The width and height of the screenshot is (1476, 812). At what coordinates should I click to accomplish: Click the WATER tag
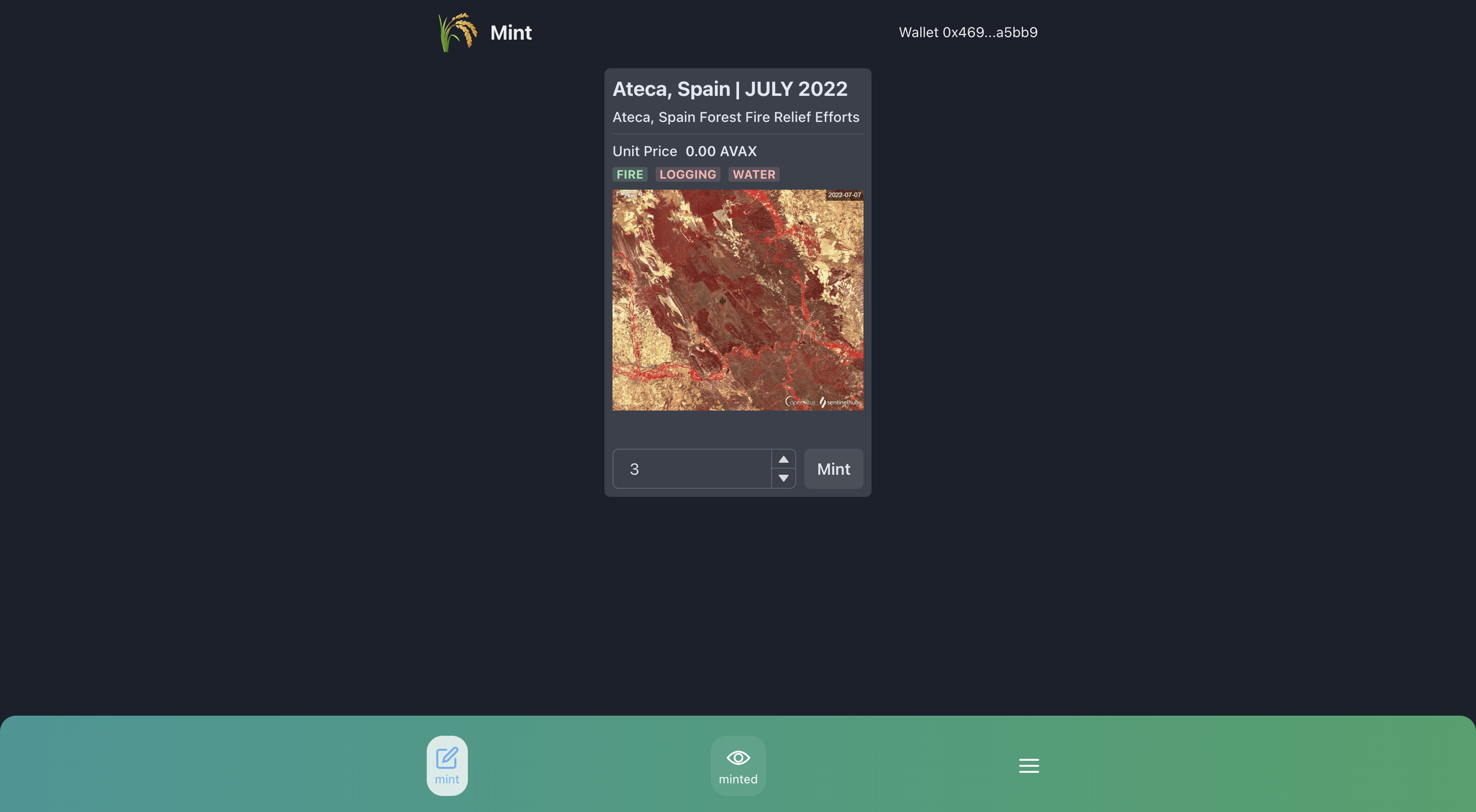pyautogui.click(x=754, y=174)
